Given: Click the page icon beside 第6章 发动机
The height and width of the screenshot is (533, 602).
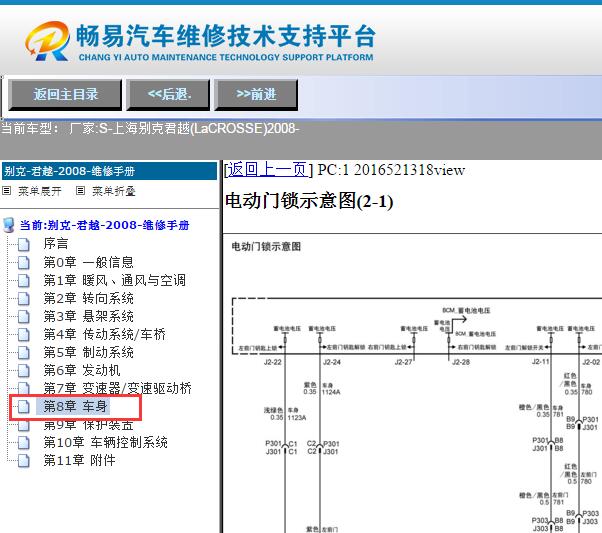Looking at the screenshot, I should point(24,371).
